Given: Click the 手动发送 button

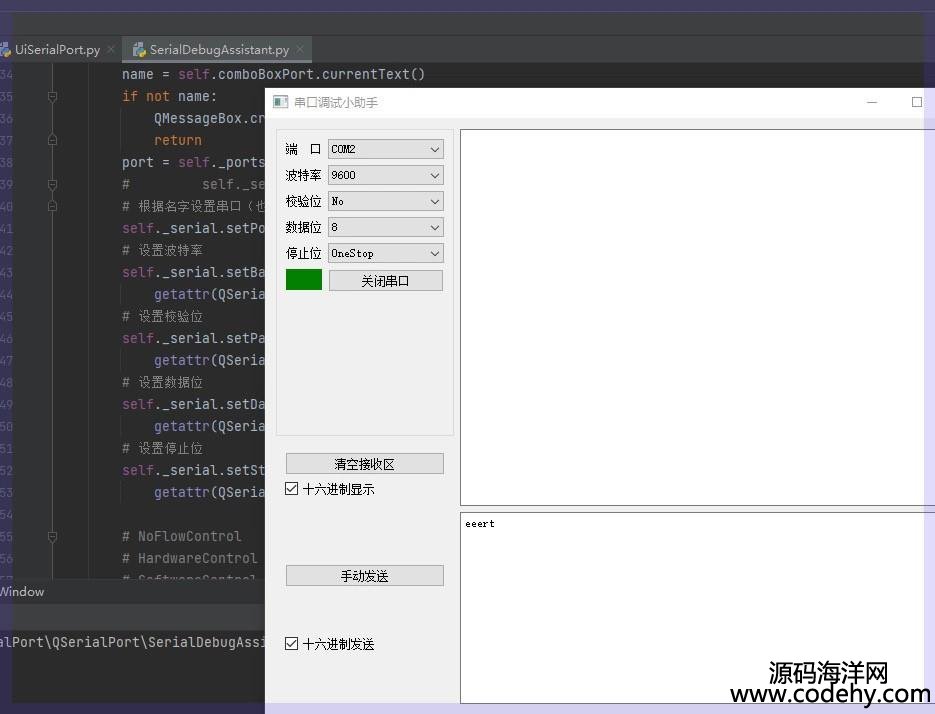Looking at the screenshot, I should [364, 576].
